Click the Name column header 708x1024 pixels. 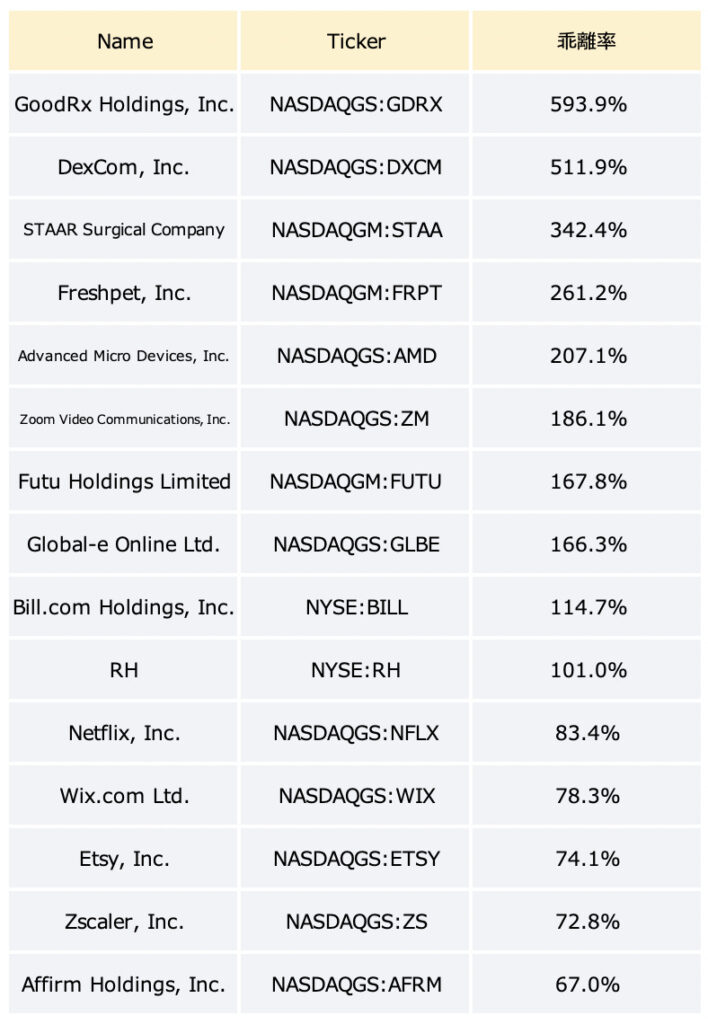coord(123,40)
